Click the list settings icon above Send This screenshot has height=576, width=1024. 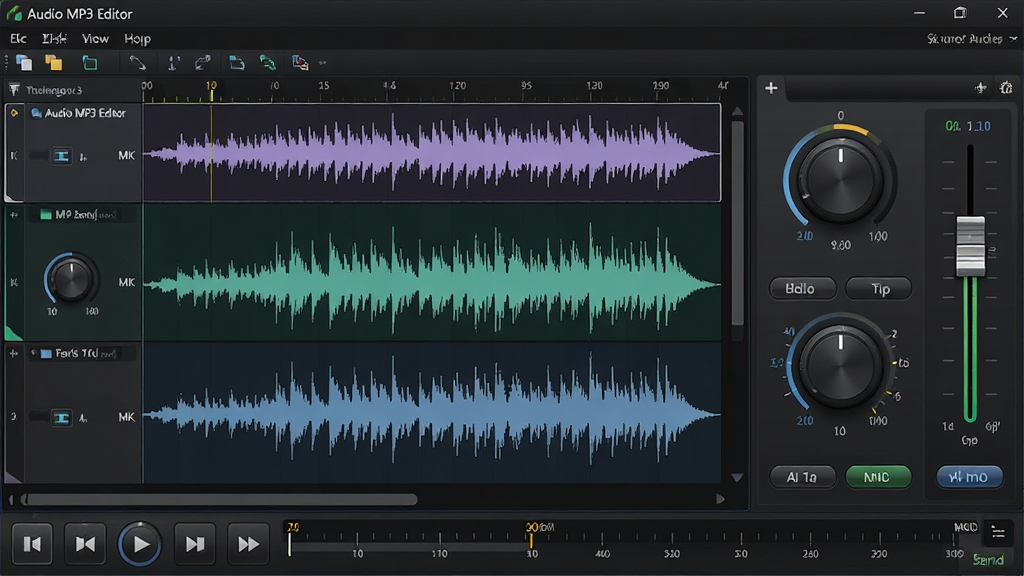coord(998,533)
